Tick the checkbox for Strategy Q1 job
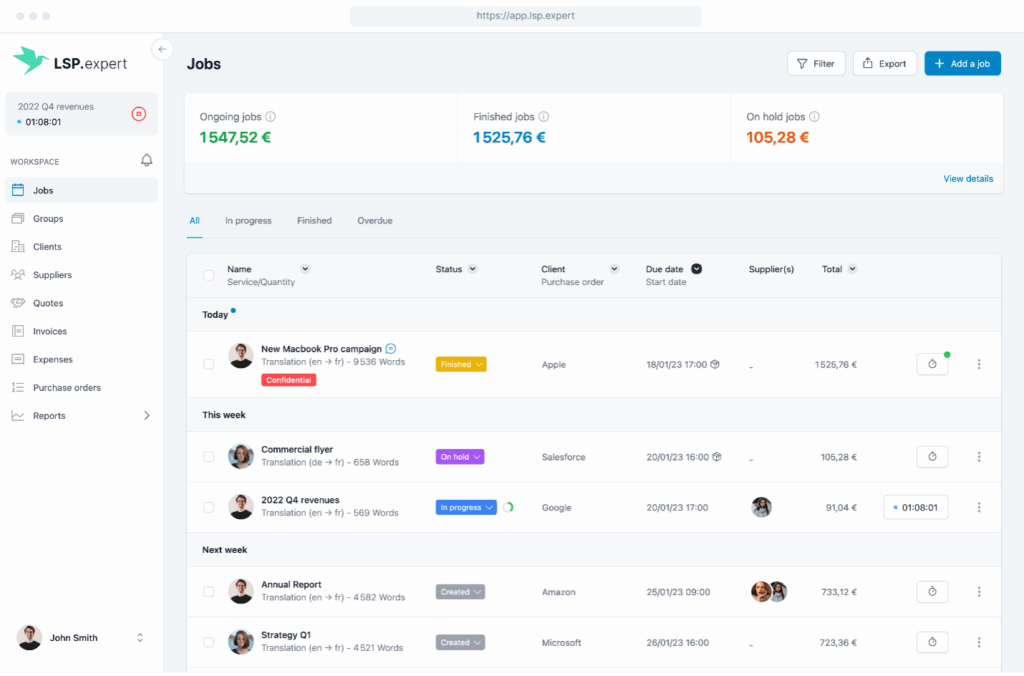 click(209, 643)
